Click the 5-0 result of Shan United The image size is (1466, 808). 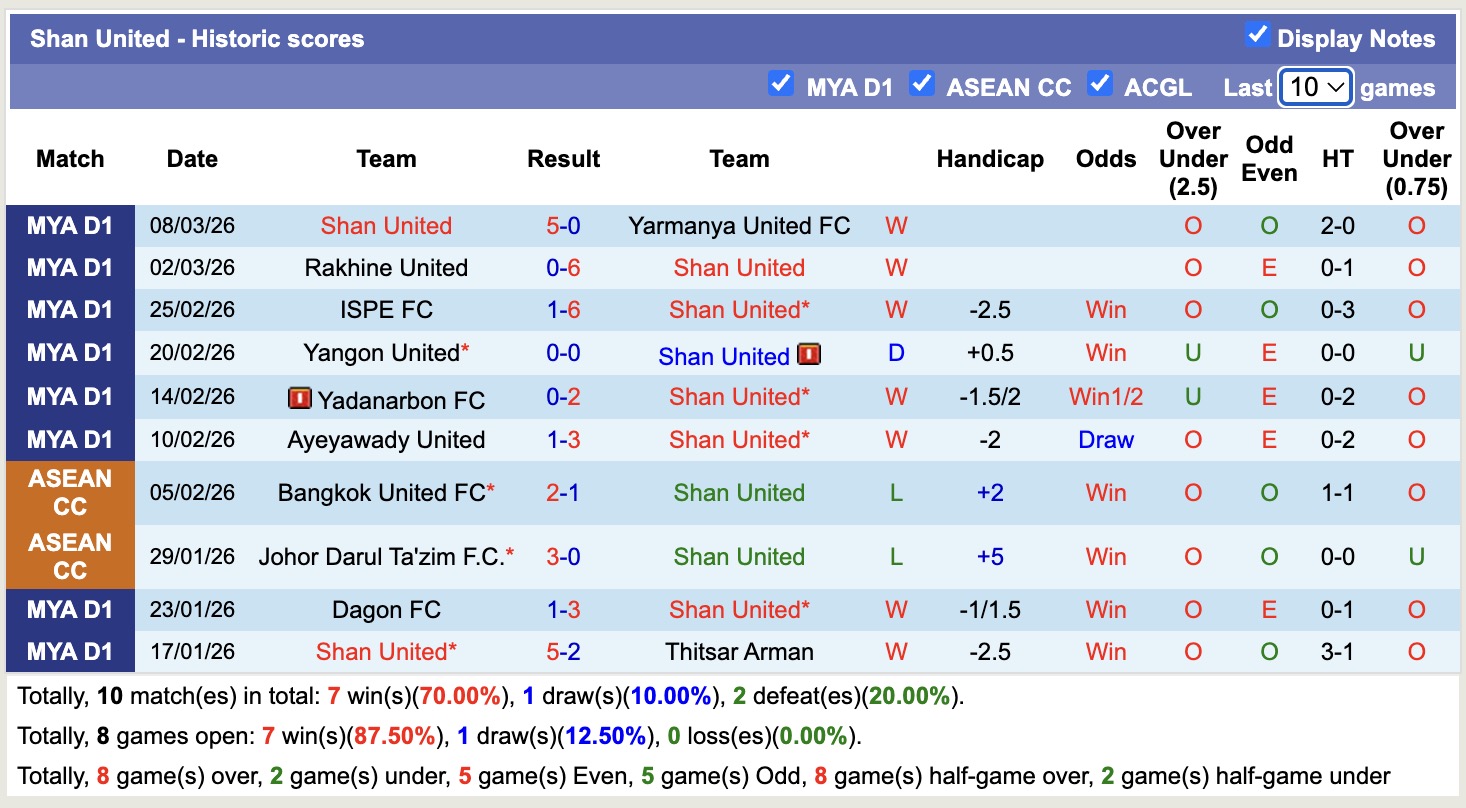(563, 225)
